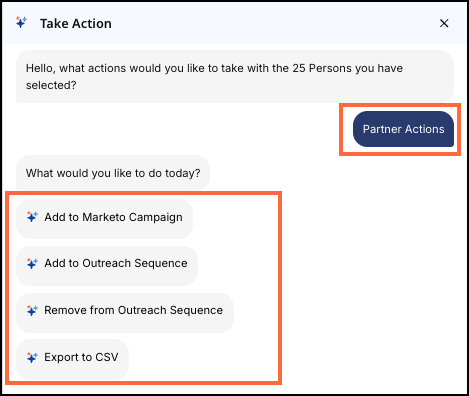
Task: Click the Take Action title text
Action: (76, 24)
